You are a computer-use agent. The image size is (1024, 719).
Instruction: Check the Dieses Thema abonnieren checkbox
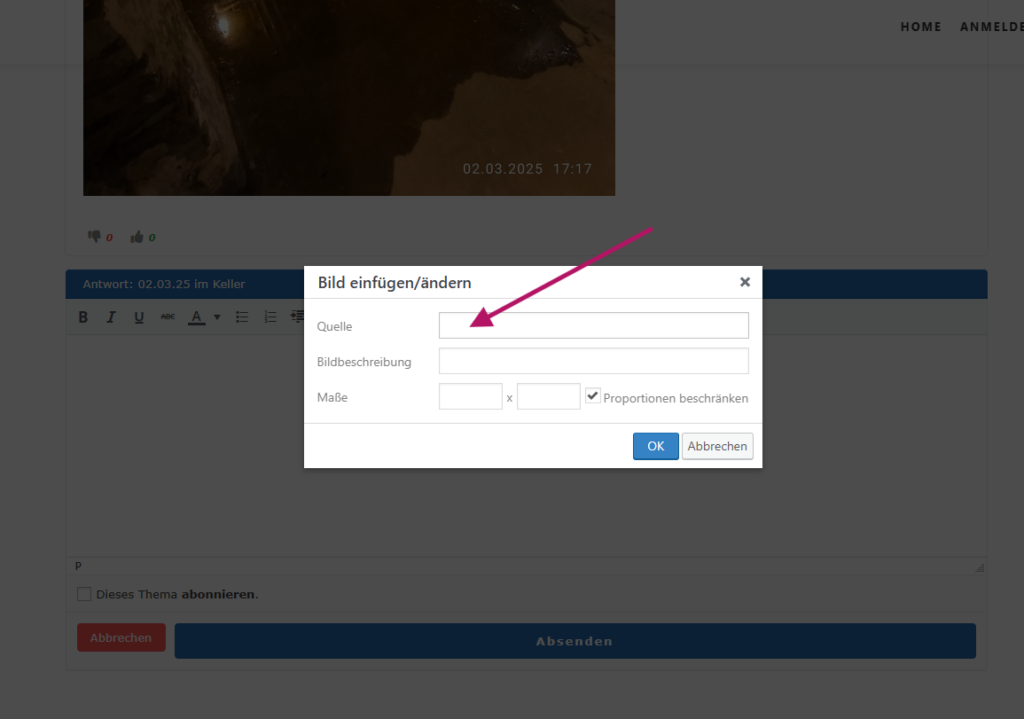pyautogui.click(x=84, y=594)
